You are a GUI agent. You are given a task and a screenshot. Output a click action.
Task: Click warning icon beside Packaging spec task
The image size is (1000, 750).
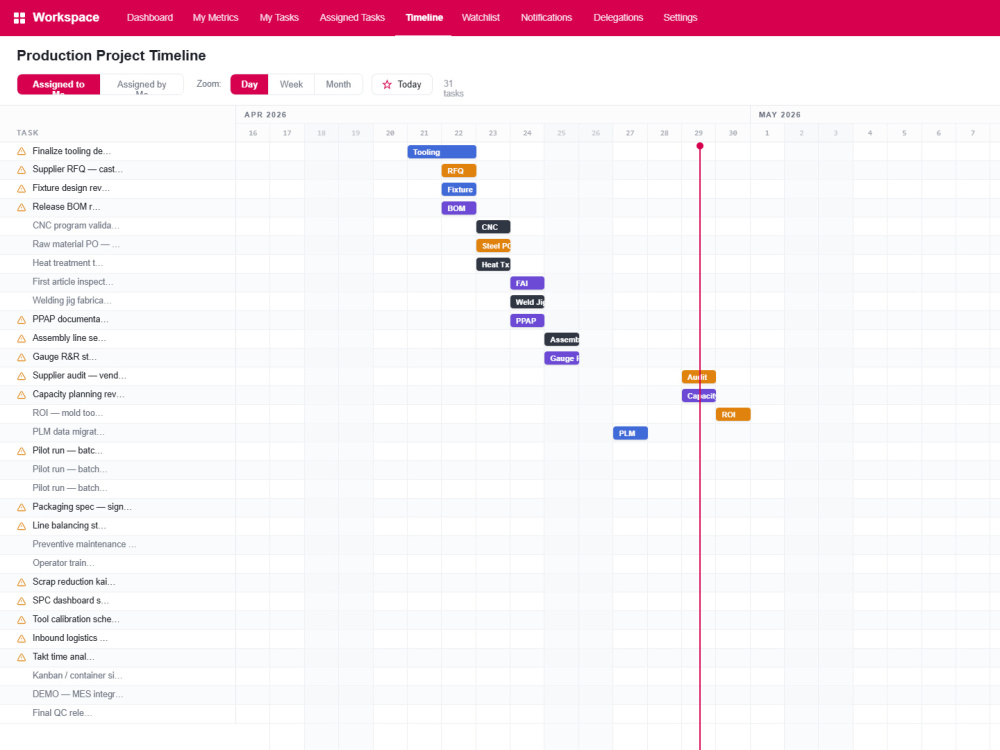[21, 507]
